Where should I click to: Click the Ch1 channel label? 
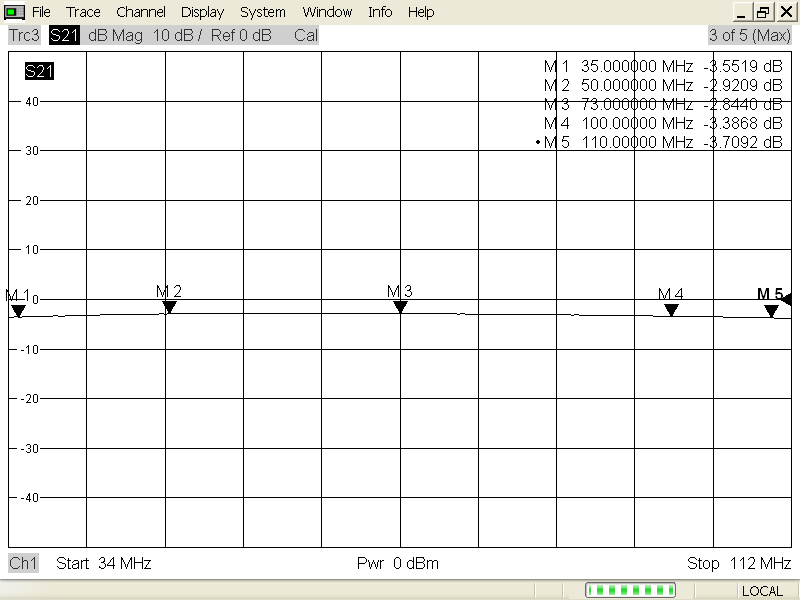click(x=23, y=563)
